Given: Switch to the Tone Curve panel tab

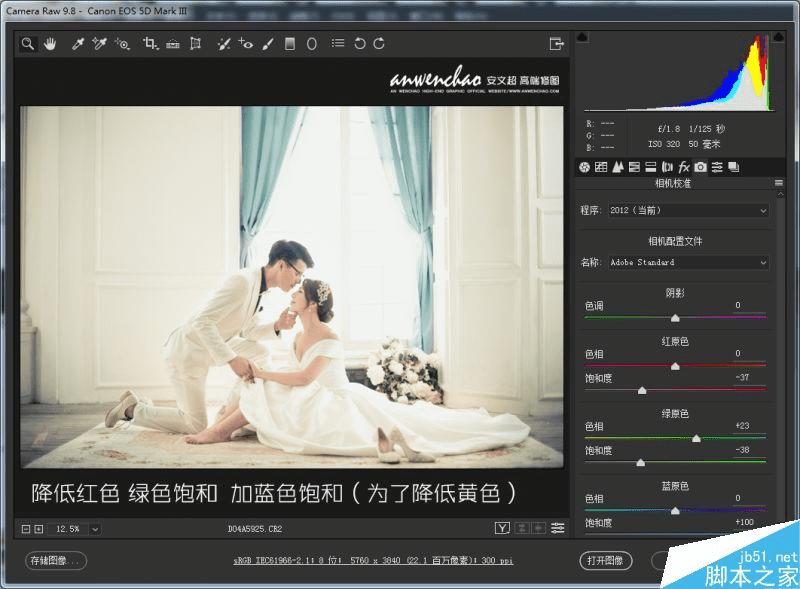Looking at the screenshot, I should tap(601, 167).
